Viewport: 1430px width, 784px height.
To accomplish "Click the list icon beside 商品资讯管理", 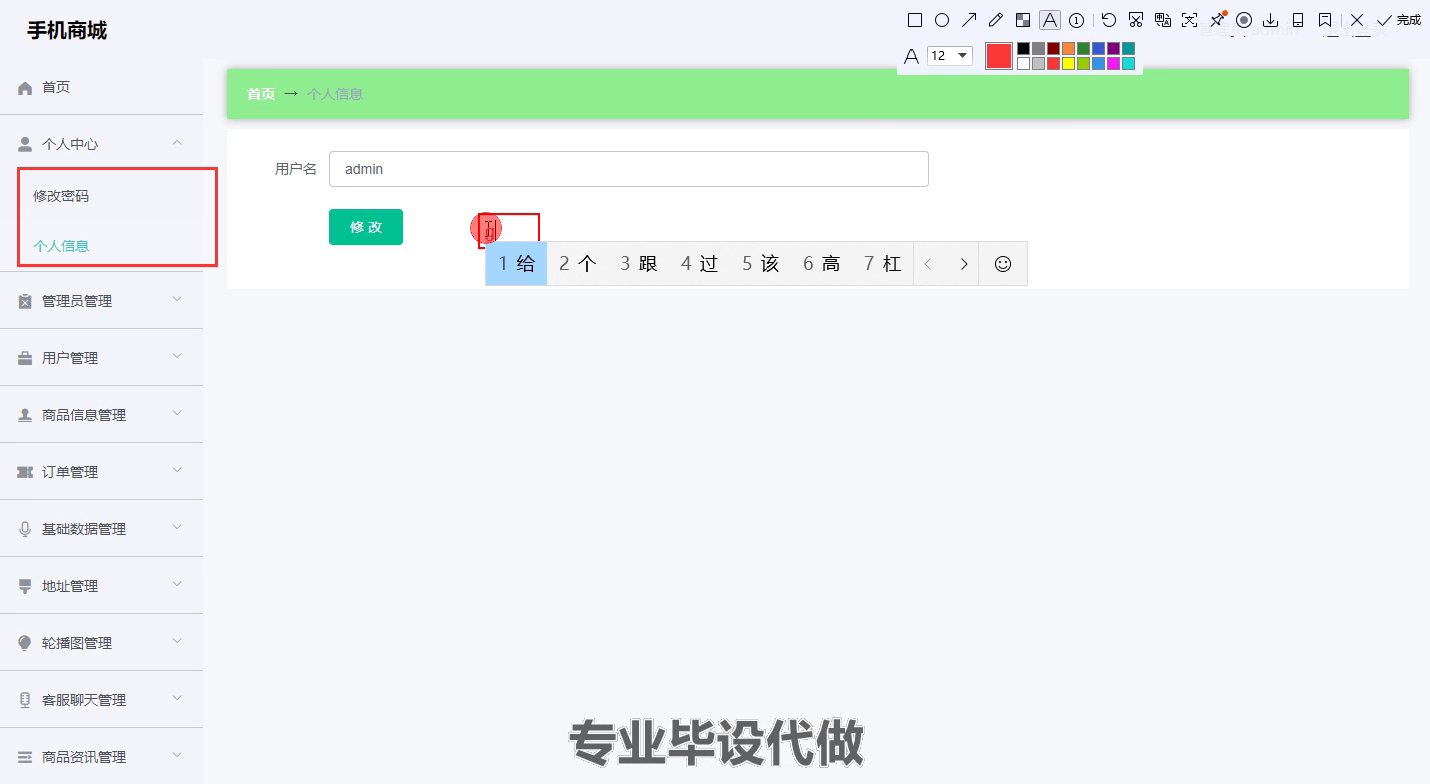I will click(x=26, y=757).
